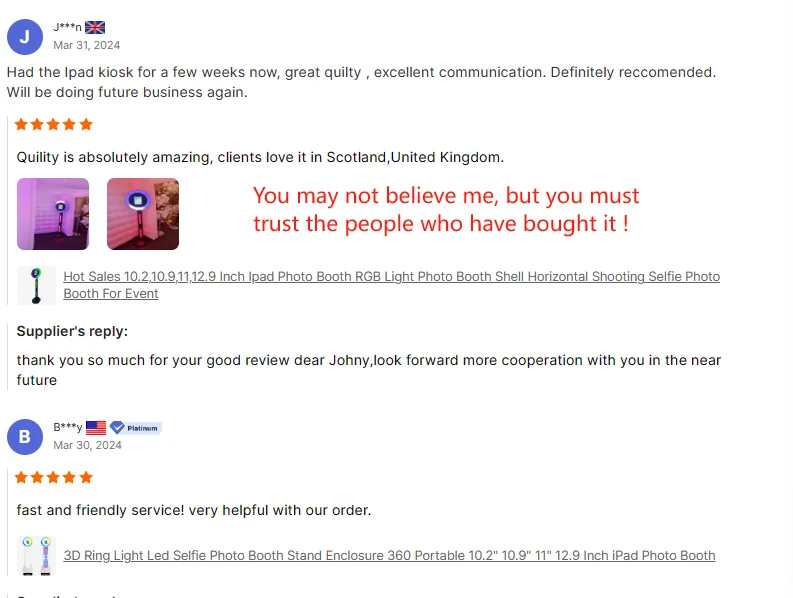
Task: Click the reviewer name J***n
Action: (67, 27)
